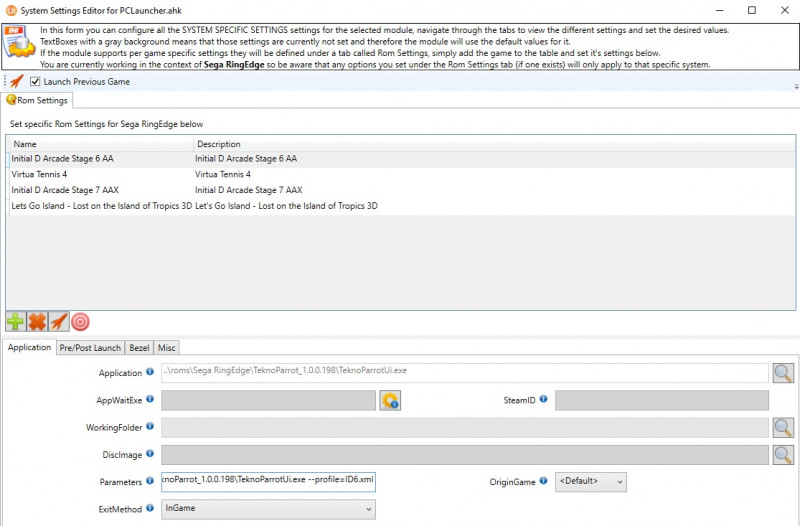Close the System Settings Editor window
Image resolution: width=800 pixels, height=526 pixels.
[784, 10]
